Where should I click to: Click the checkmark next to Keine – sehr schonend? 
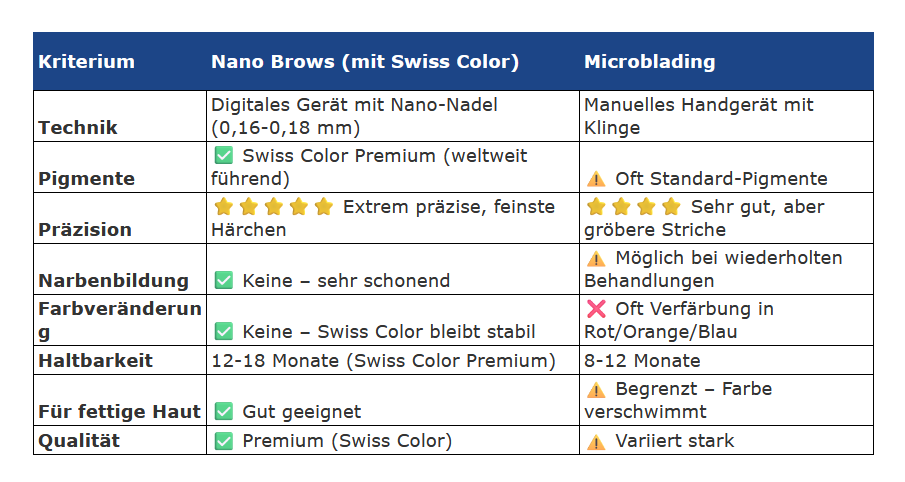click(223, 281)
